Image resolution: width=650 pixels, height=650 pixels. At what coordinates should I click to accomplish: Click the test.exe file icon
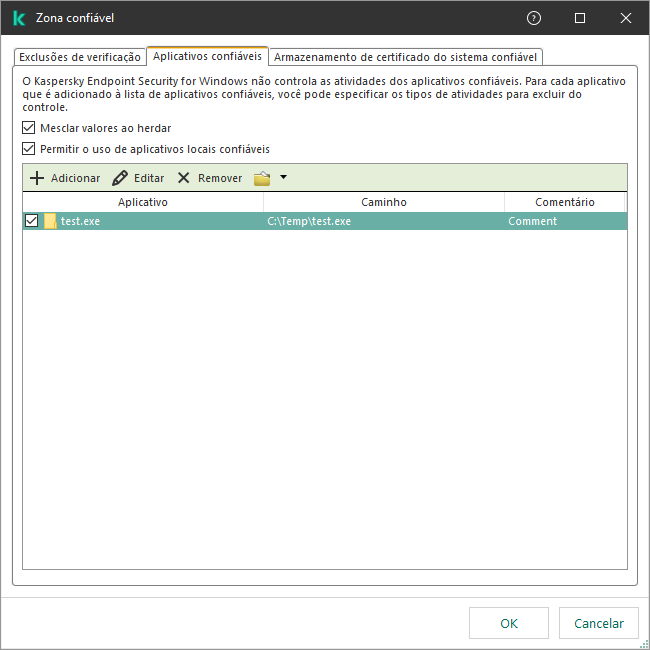point(50,221)
